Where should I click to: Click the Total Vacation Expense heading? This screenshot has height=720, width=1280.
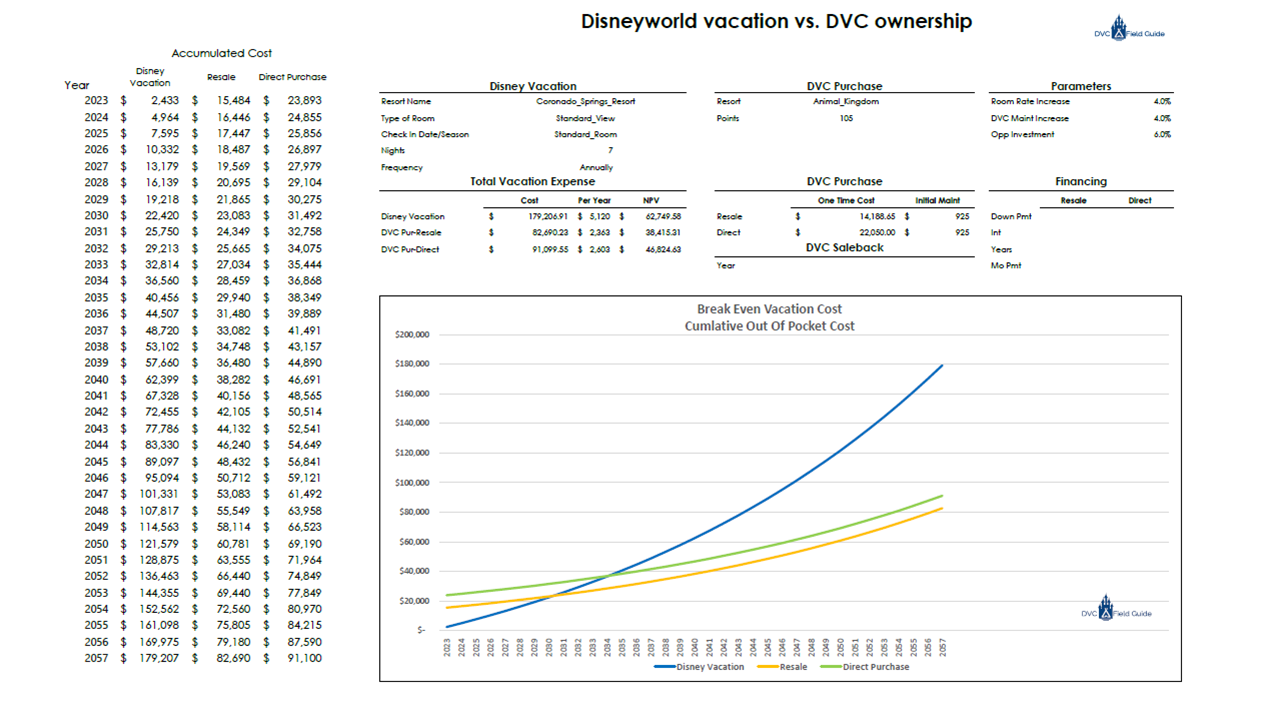point(533,182)
